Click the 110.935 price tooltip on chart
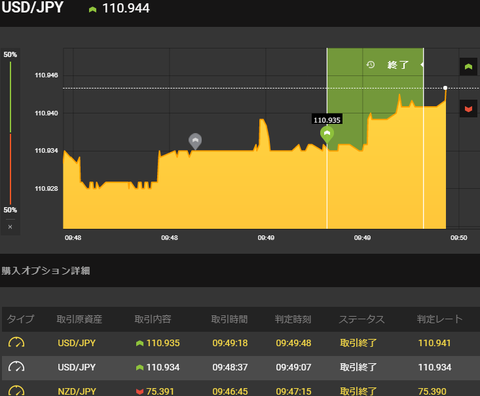Screen dimensions: 480x396 click(327, 120)
